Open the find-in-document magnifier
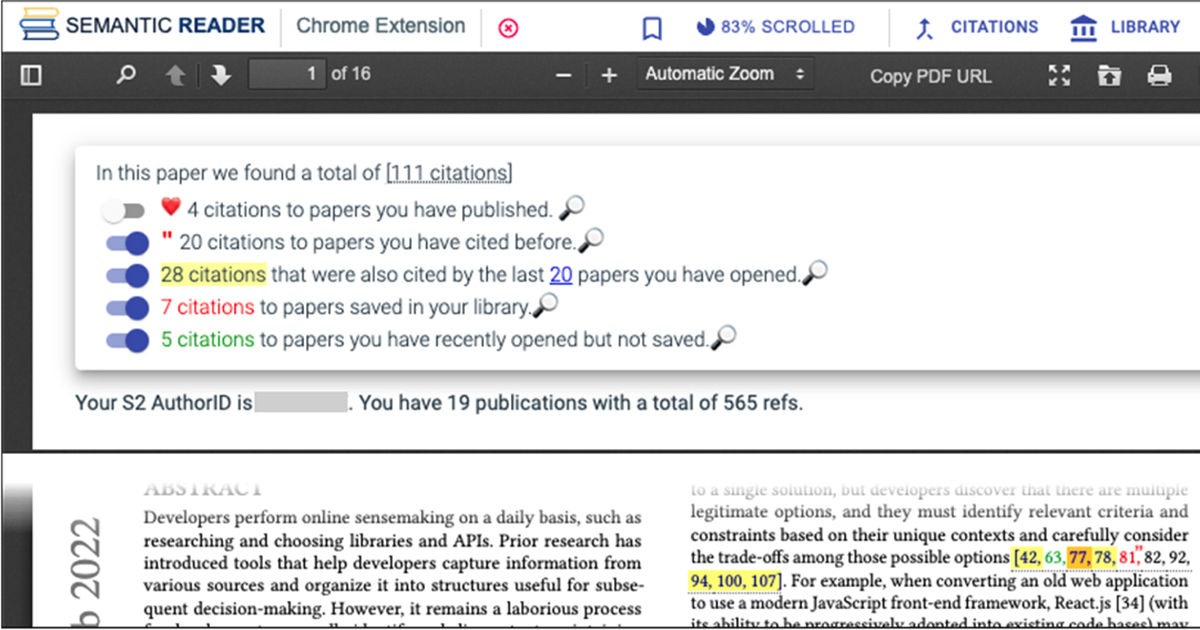The image size is (1200, 630). (126, 75)
